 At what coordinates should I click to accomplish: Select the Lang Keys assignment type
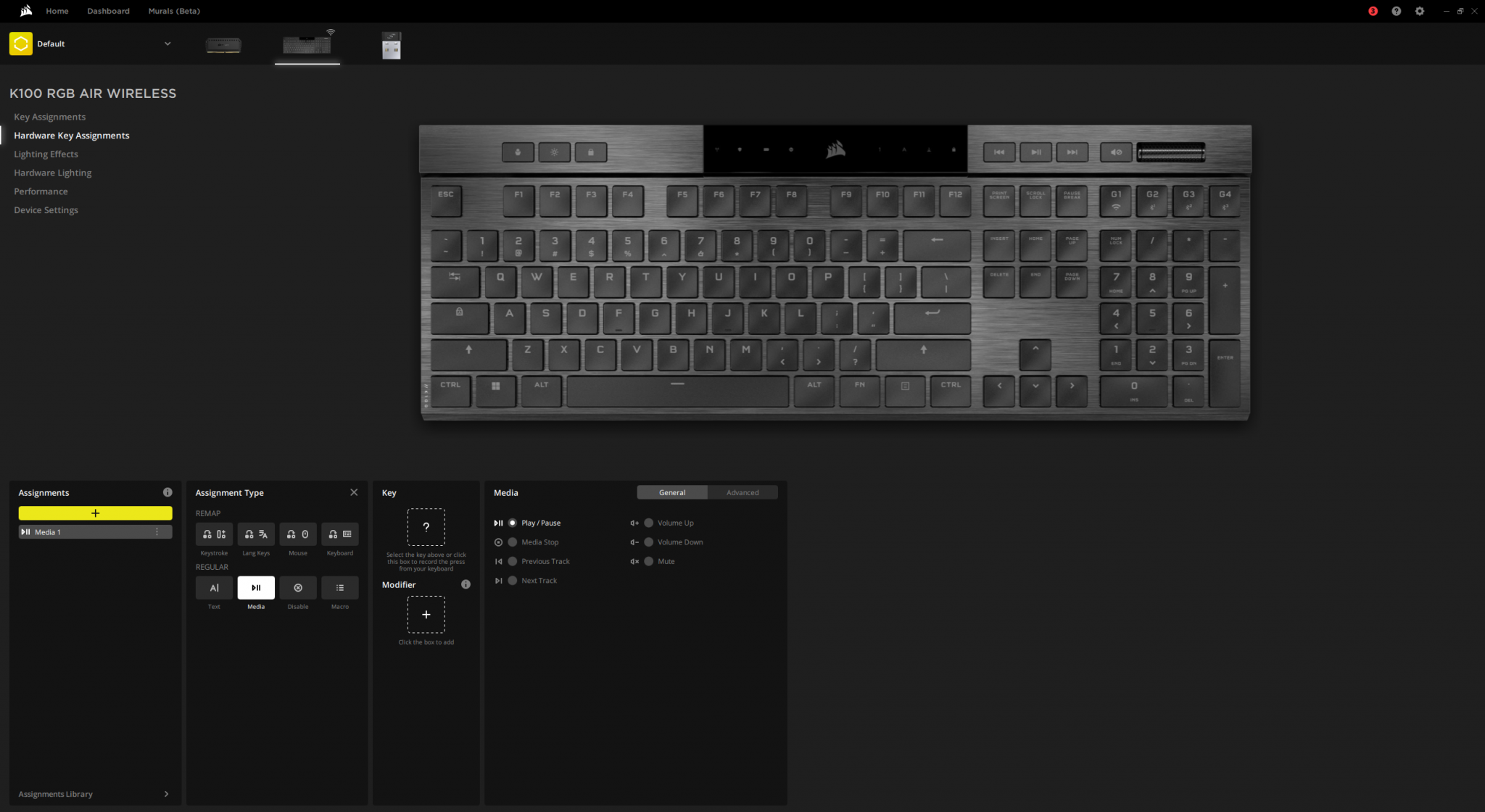[x=256, y=534]
